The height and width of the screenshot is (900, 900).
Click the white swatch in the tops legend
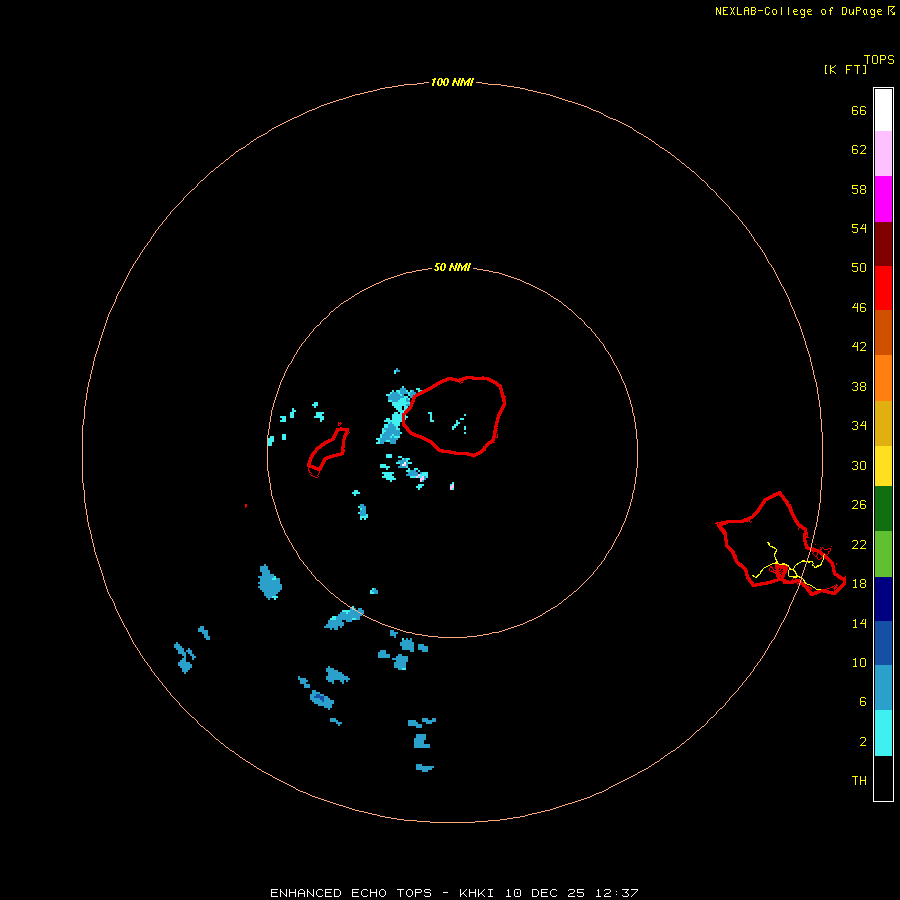coord(883,110)
